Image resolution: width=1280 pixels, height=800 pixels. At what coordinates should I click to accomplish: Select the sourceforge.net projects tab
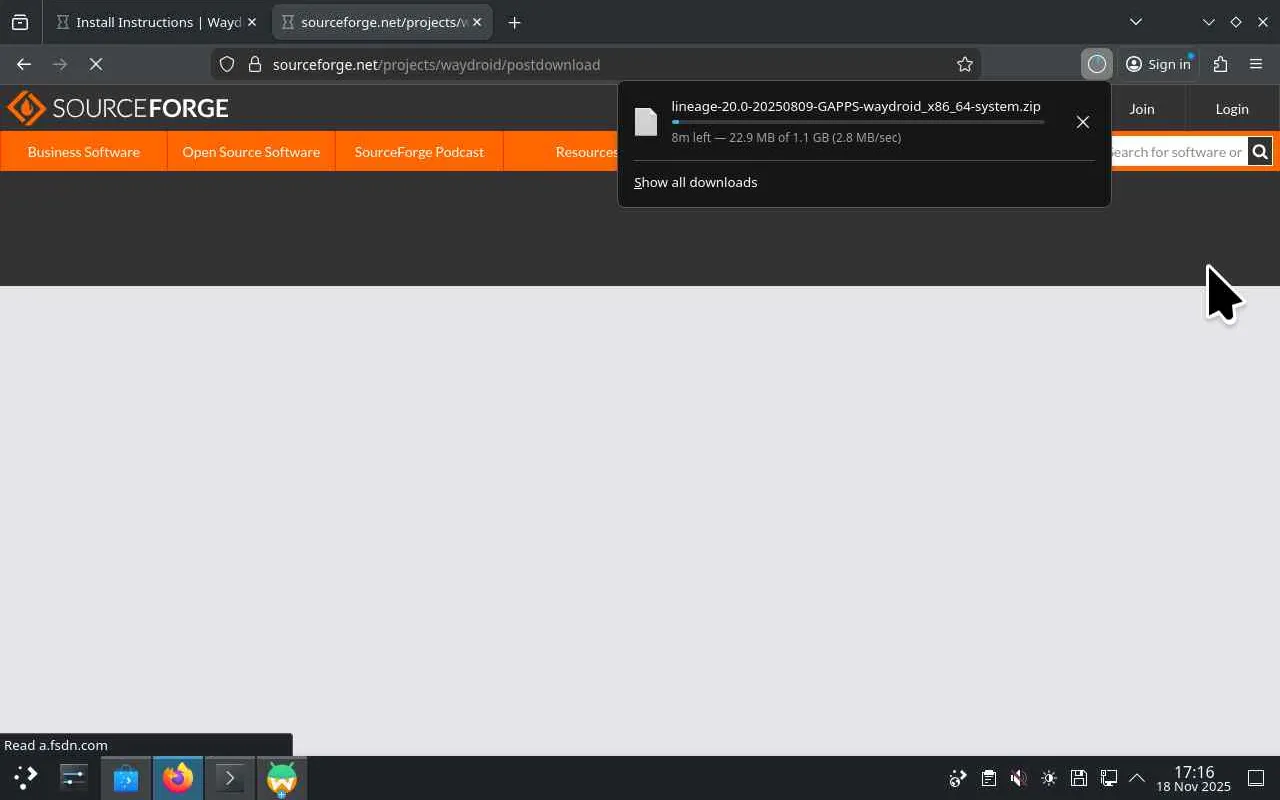[382, 22]
